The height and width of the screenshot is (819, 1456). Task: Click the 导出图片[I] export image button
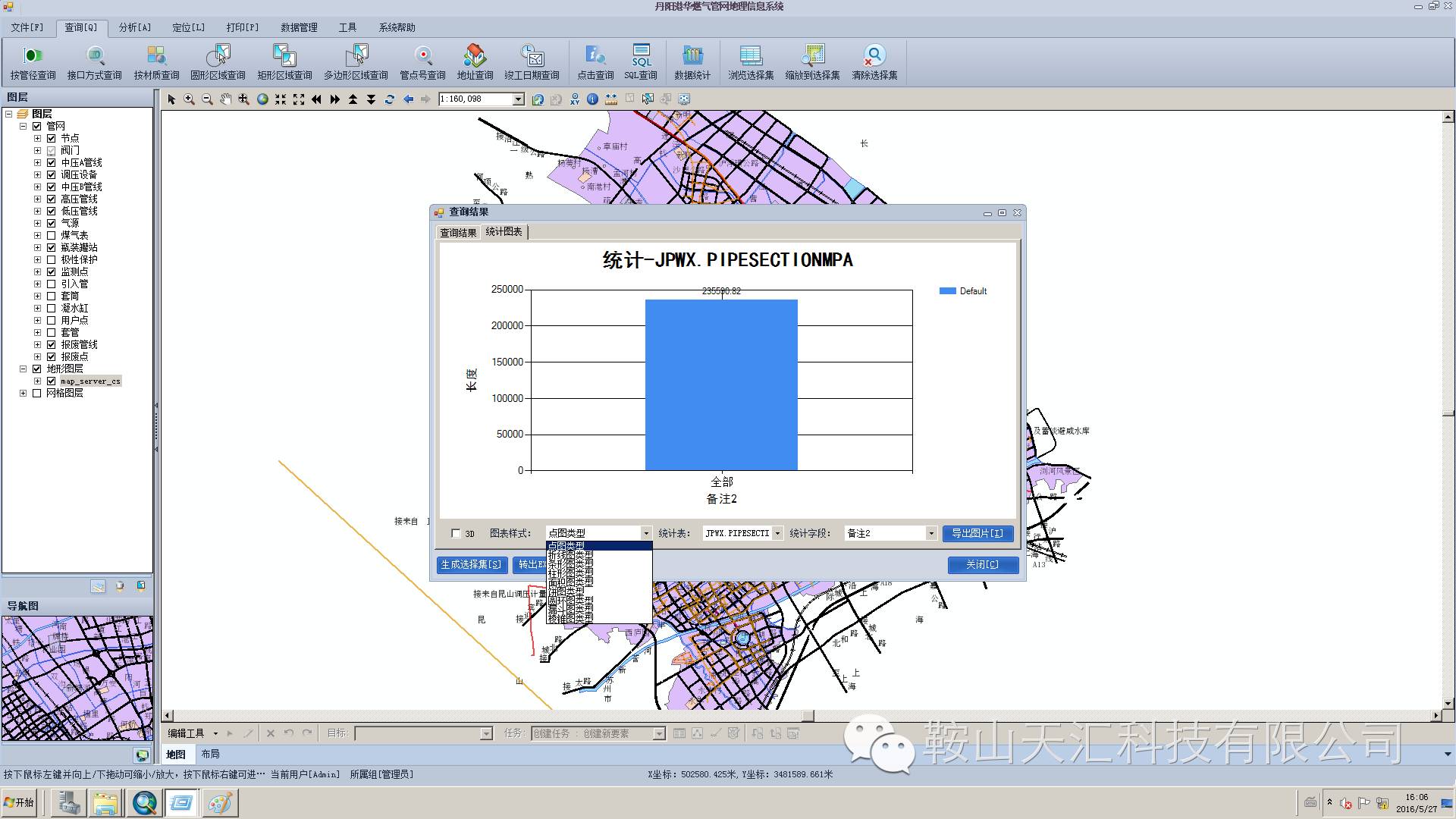coord(977,533)
